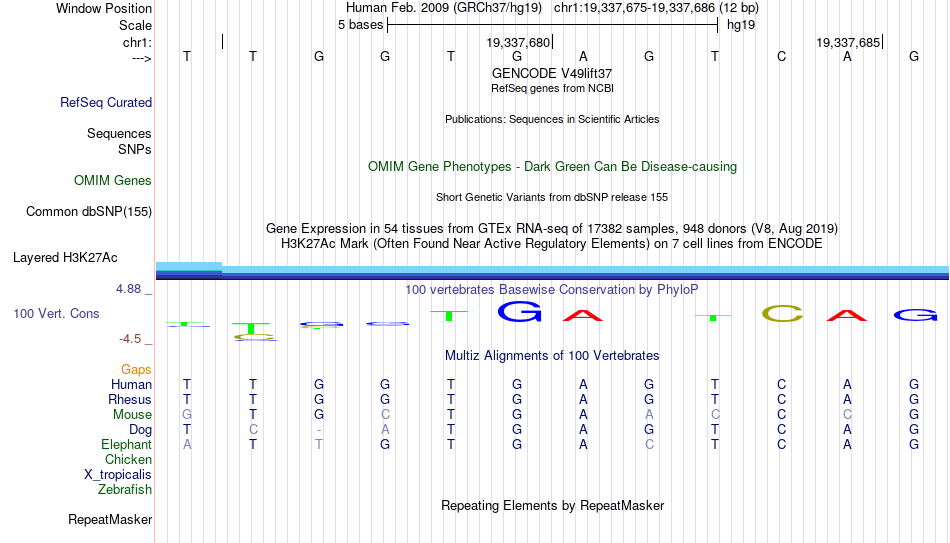Click the SNPs track label

coord(135,149)
